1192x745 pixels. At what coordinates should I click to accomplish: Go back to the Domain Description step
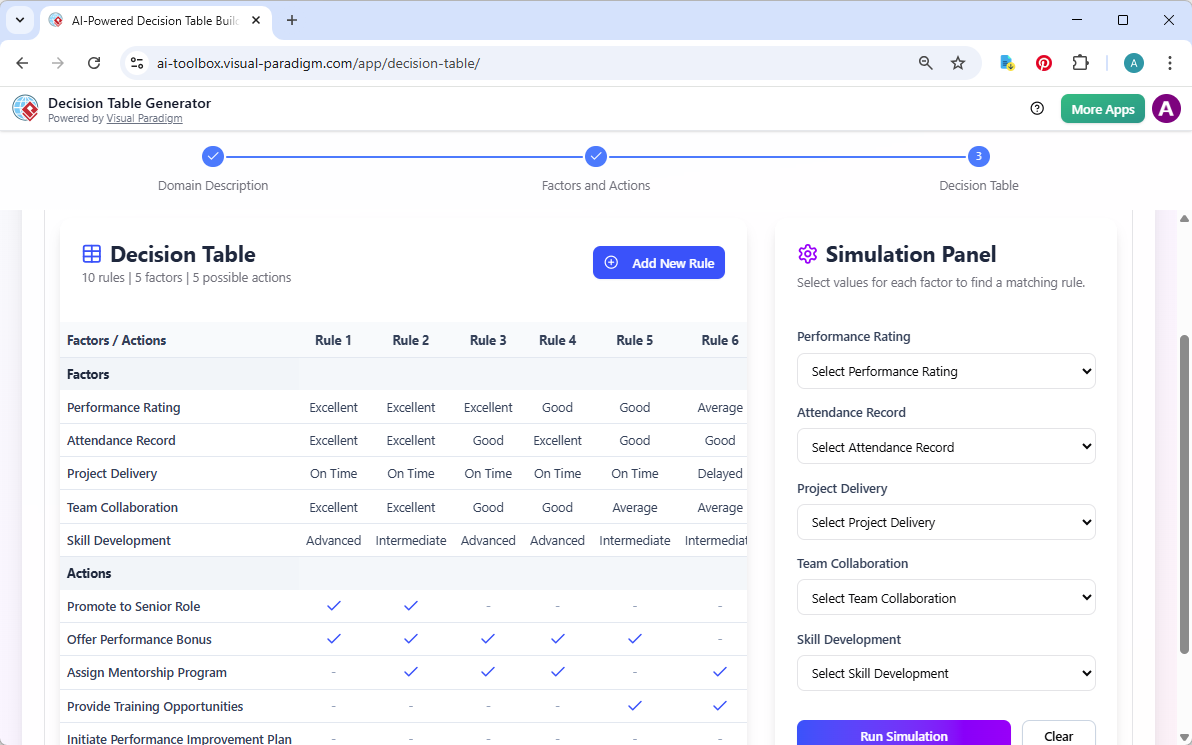[x=213, y=156]
